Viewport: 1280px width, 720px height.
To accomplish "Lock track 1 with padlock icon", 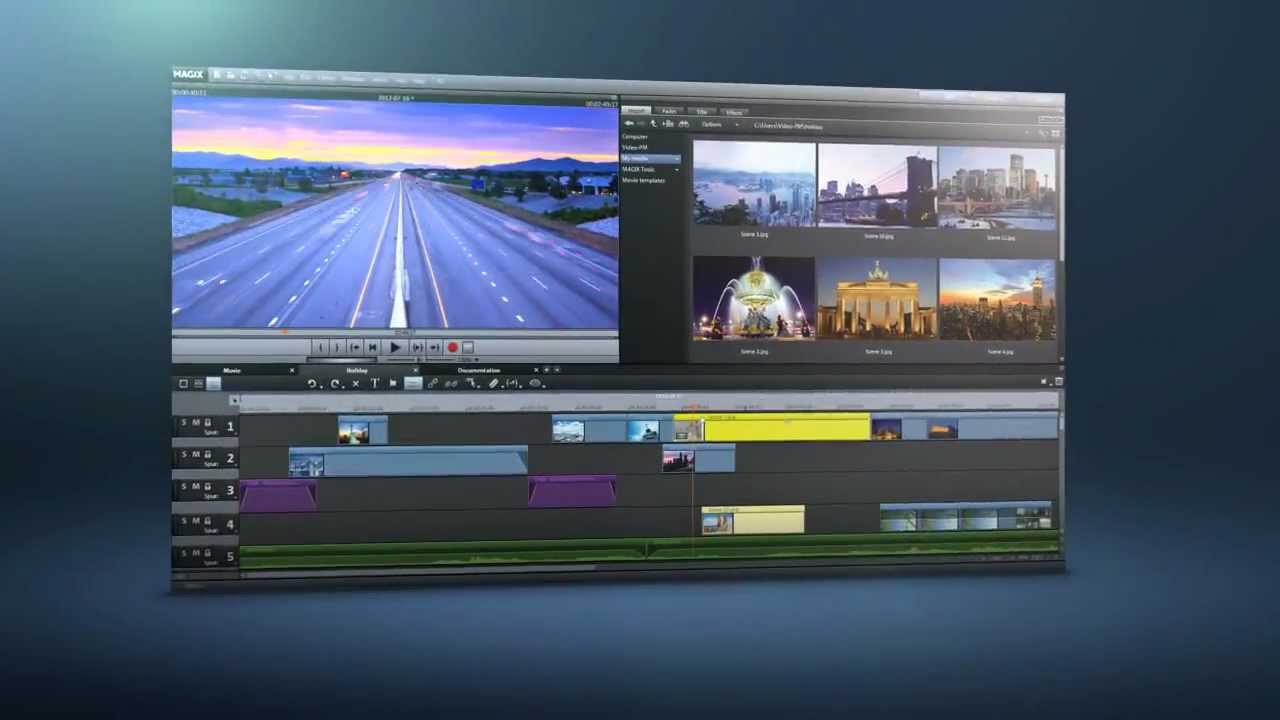I will [x=208, y=422].
